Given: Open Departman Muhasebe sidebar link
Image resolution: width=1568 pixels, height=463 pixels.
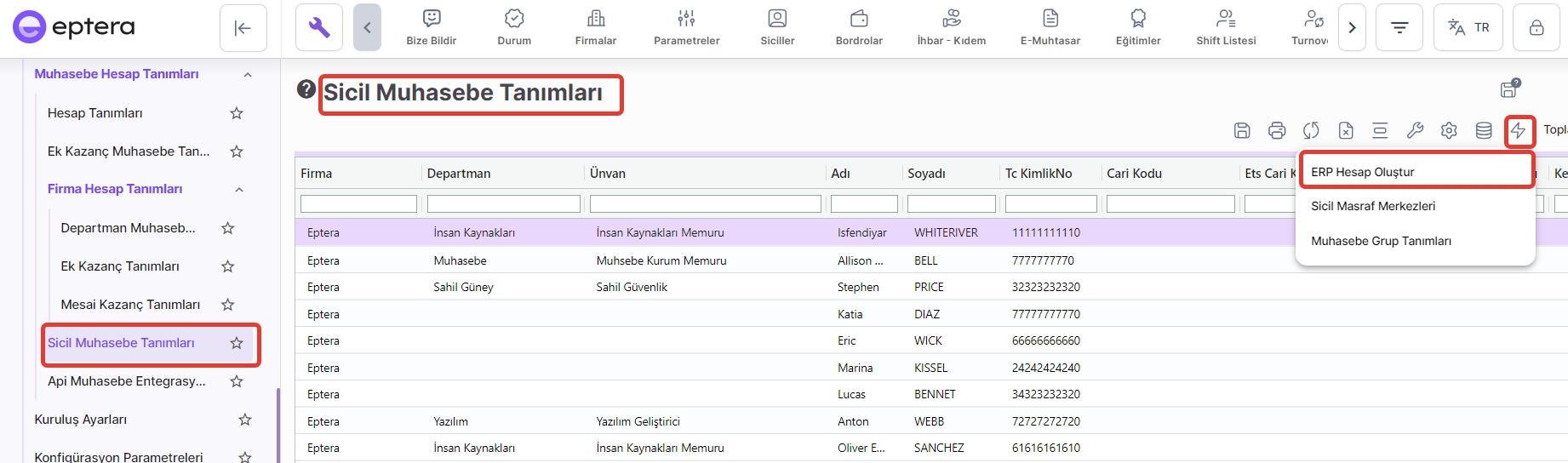Looking at the screenshot, I should coord(129,228).
